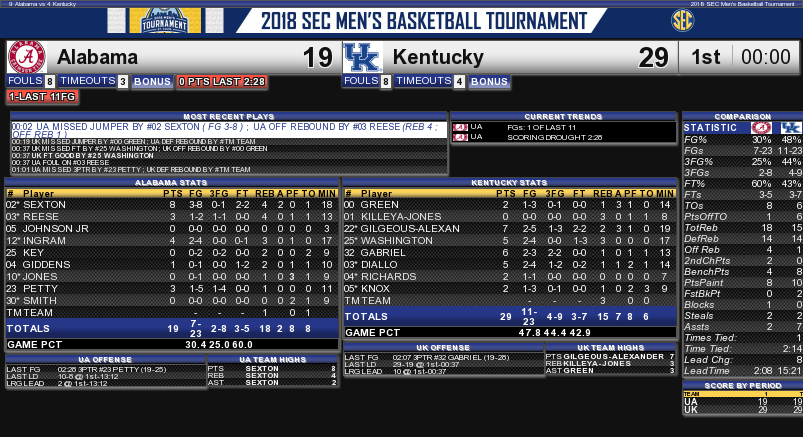The width and height of the screenshot is (803, 437).
Task: Click the SEC circular logo
Action: point(682,20)
